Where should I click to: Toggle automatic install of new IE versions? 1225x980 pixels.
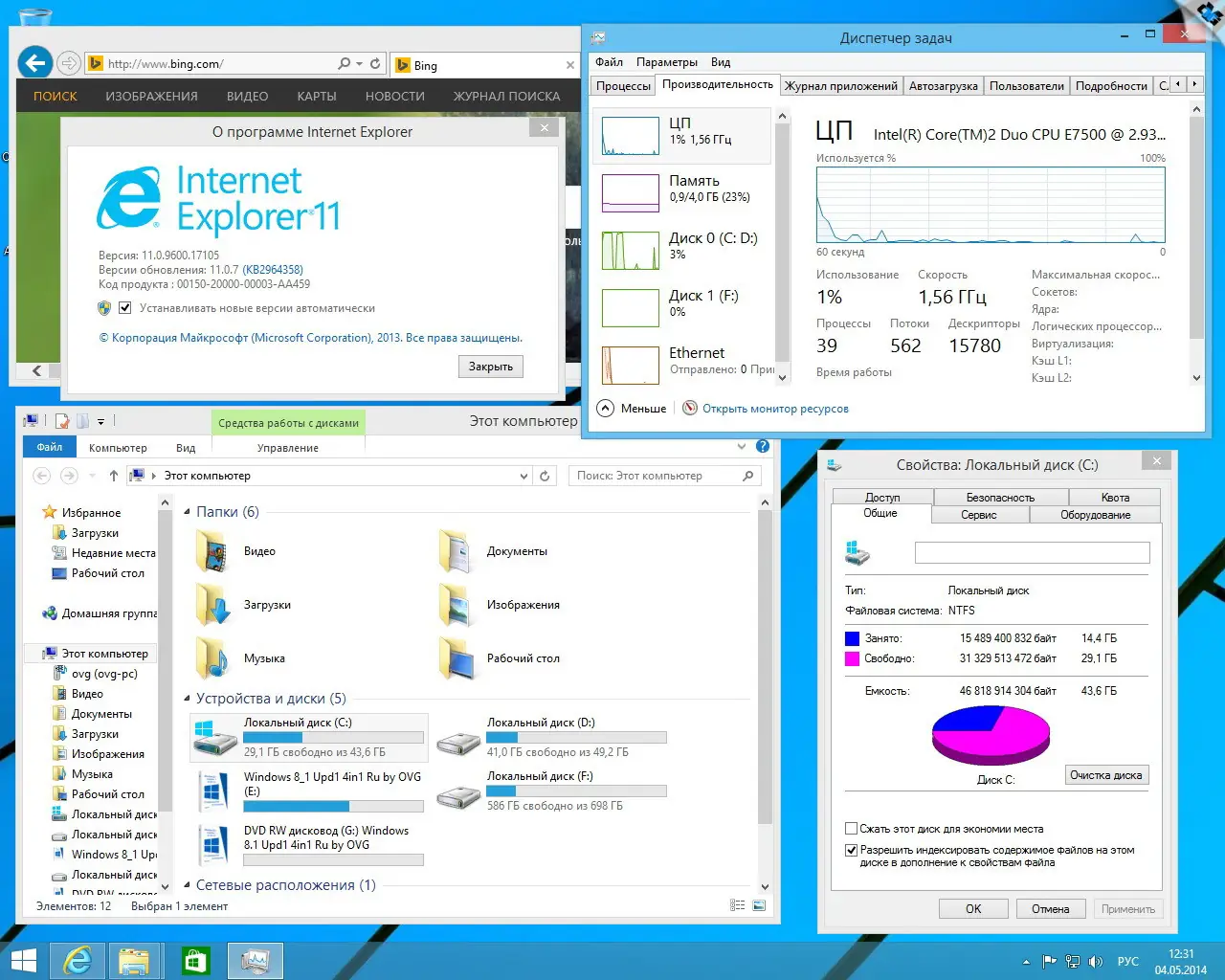click(124, 308)
